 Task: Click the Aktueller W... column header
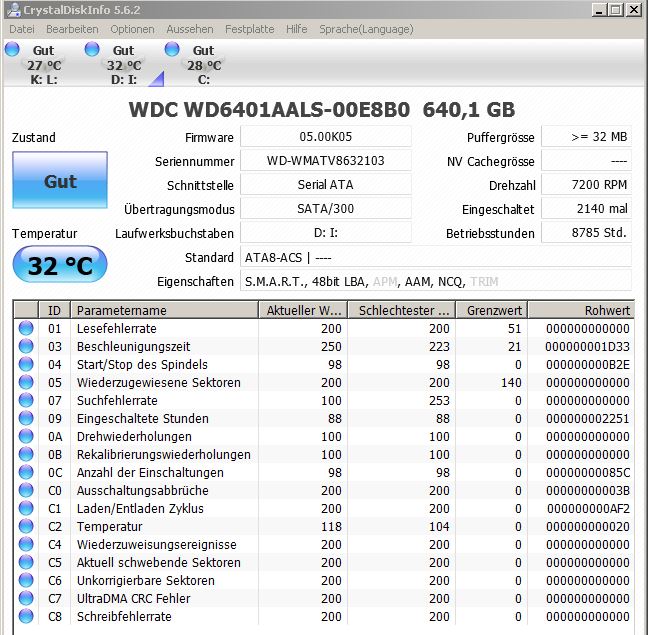tap(303, 310)
